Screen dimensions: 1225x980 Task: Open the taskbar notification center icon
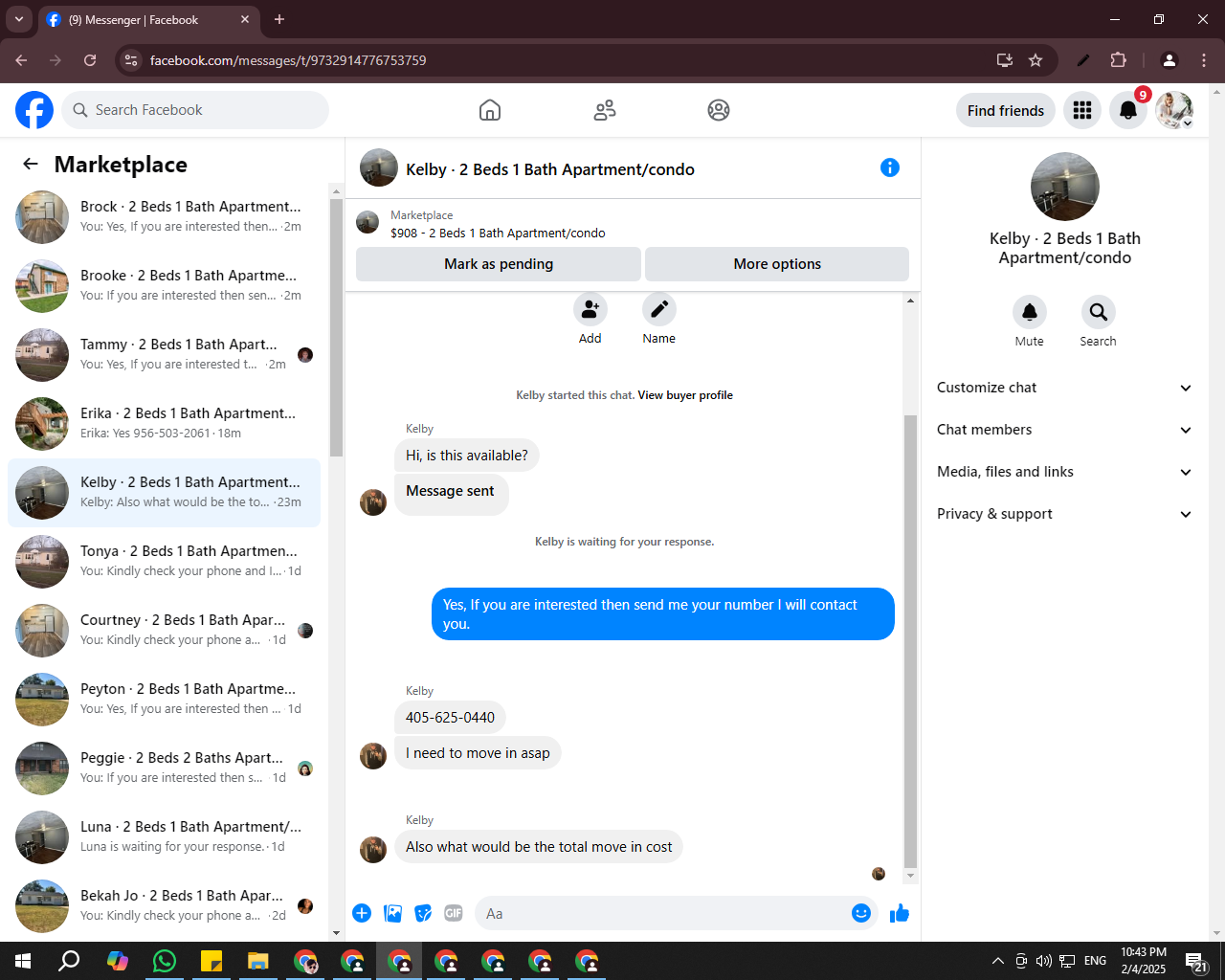1195,961
